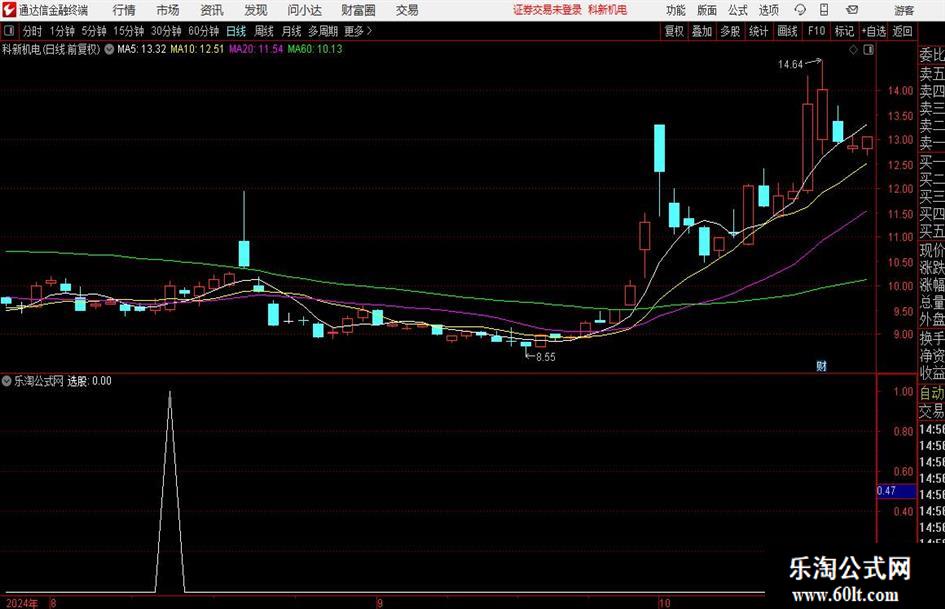Click the signal spike in 选股 indicator panel
The image size is (945, 609).
tap(170, 491)
